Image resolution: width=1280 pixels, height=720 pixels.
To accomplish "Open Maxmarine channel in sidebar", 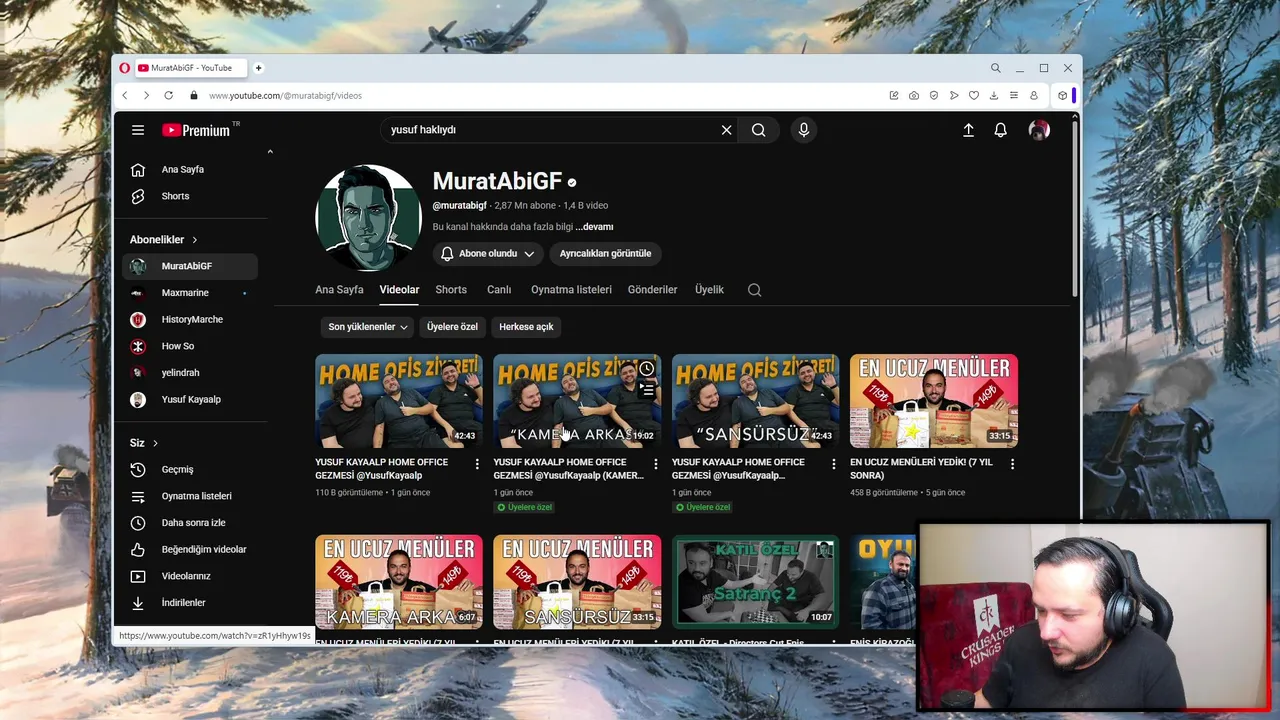I will click(190, 293).
